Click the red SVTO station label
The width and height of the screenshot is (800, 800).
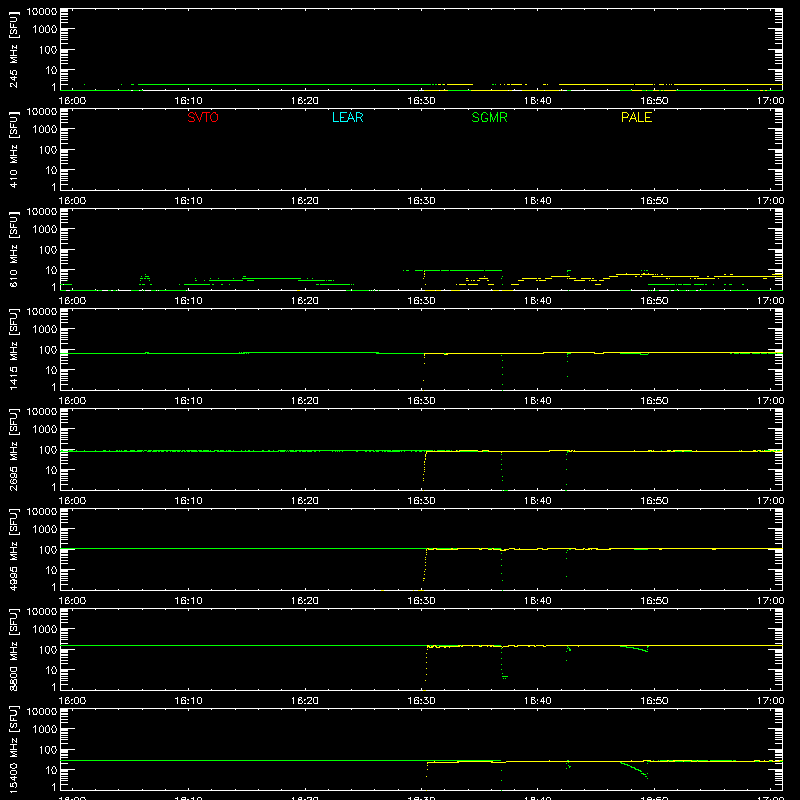coord(203,117)
